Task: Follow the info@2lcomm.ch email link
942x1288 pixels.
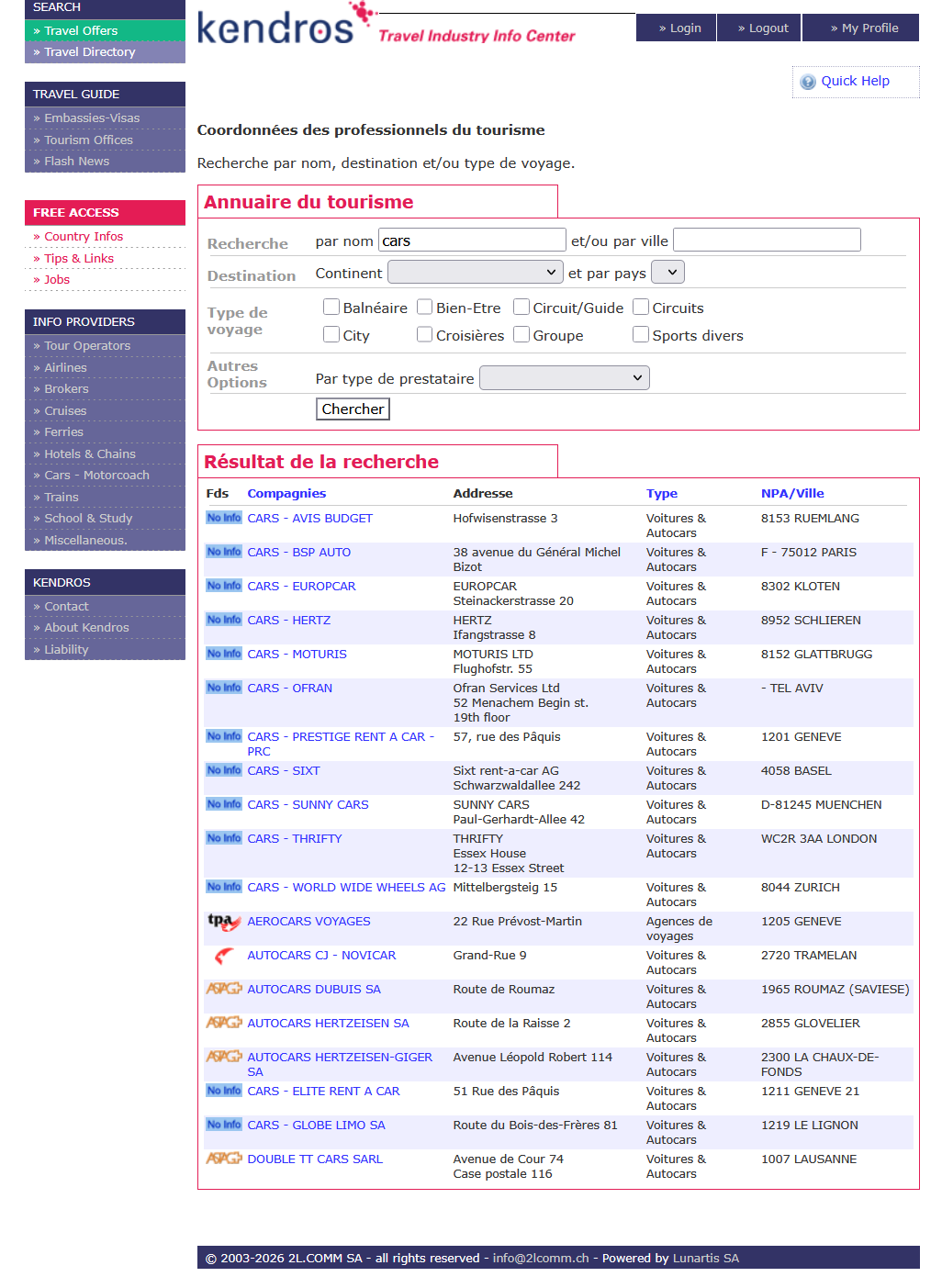Action: pyautogui.click(x=541, y=1258)
